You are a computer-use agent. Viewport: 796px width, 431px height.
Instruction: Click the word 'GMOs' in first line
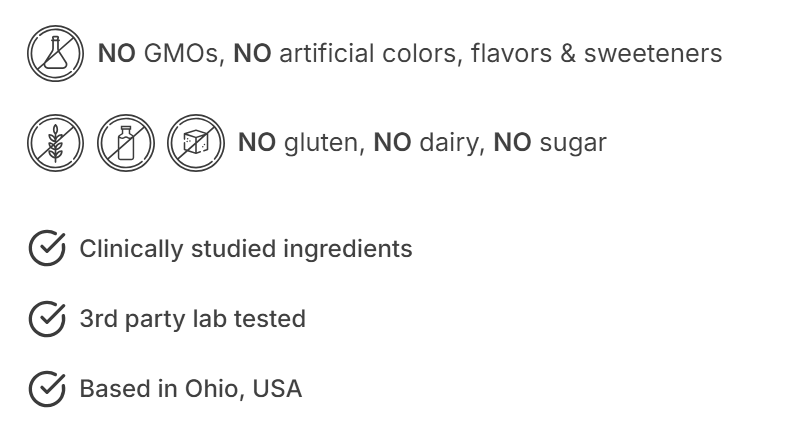point(185,53)
